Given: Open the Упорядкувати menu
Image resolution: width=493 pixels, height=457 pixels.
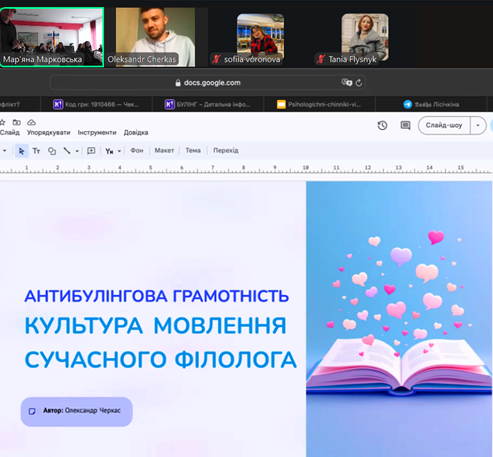Looking at the screenshot, I should pos(49,133).
